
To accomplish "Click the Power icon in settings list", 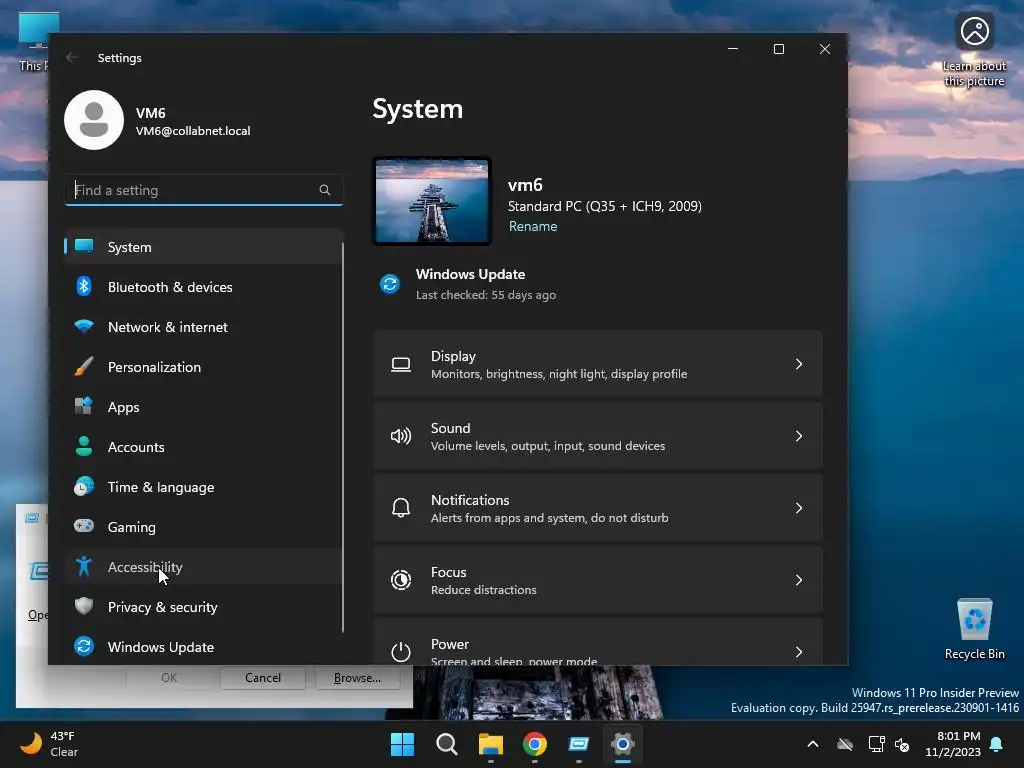I will click(401, 652).
